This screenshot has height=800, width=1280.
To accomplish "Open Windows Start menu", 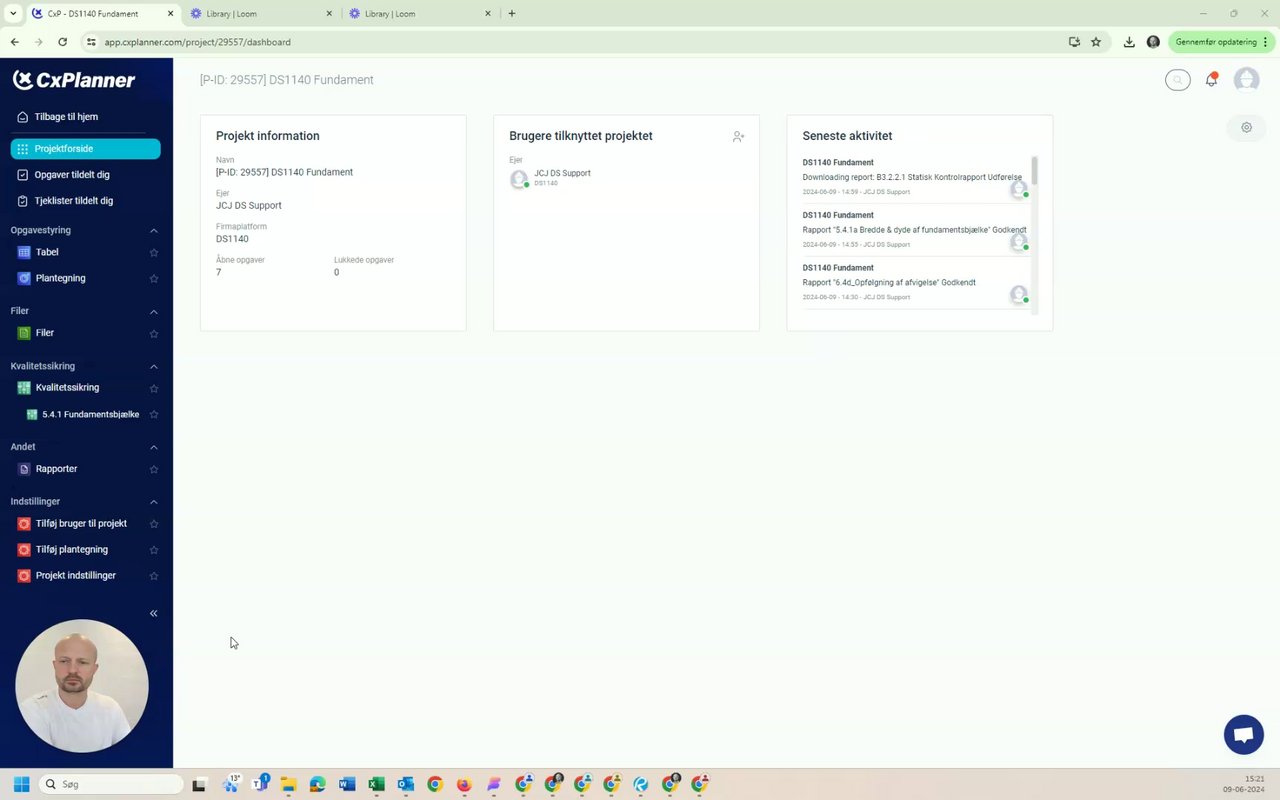I will pyautogui.click(x=21, y=784).
